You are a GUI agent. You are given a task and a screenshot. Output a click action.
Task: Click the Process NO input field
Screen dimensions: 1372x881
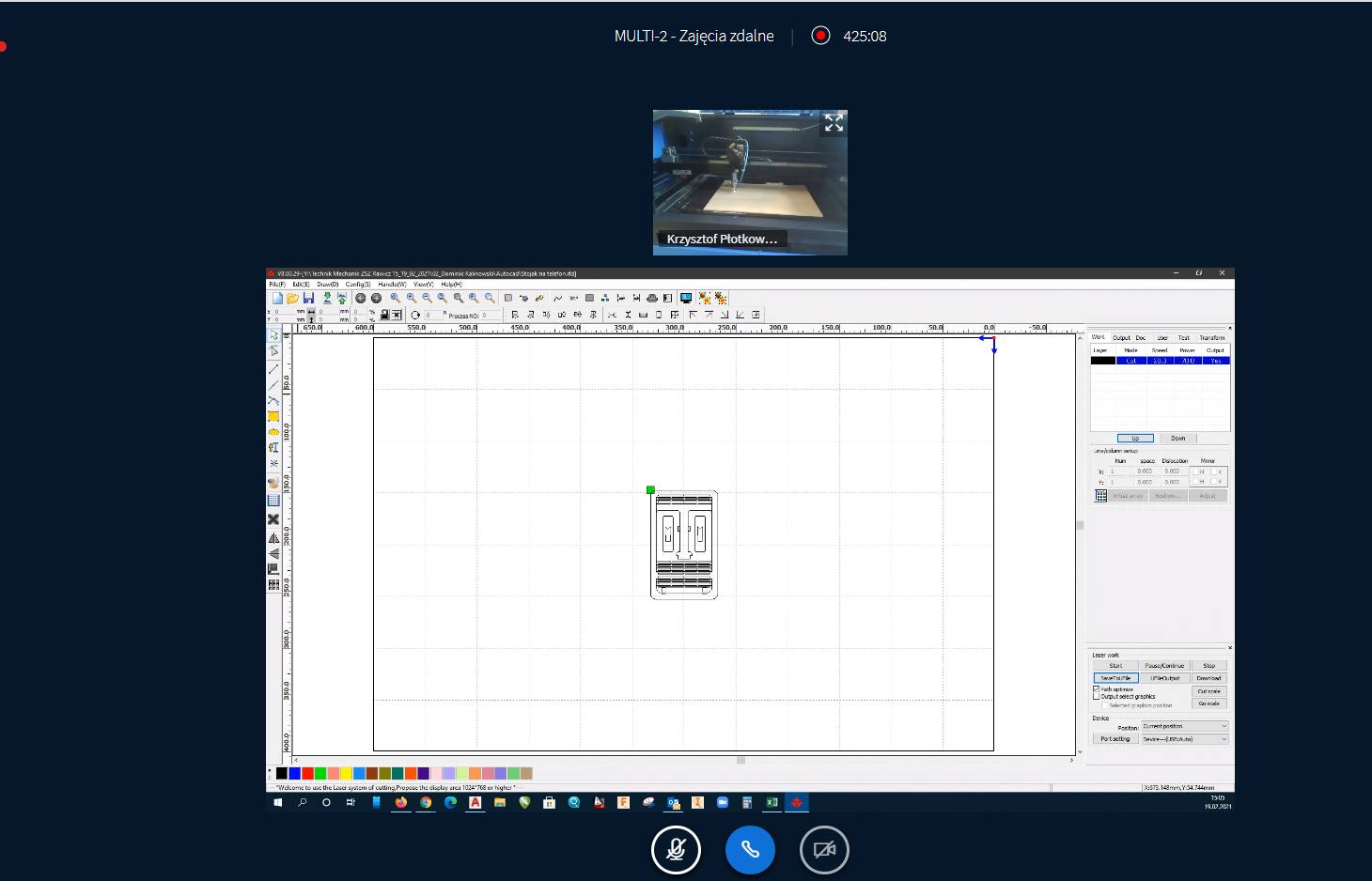[x=491, y=316]
